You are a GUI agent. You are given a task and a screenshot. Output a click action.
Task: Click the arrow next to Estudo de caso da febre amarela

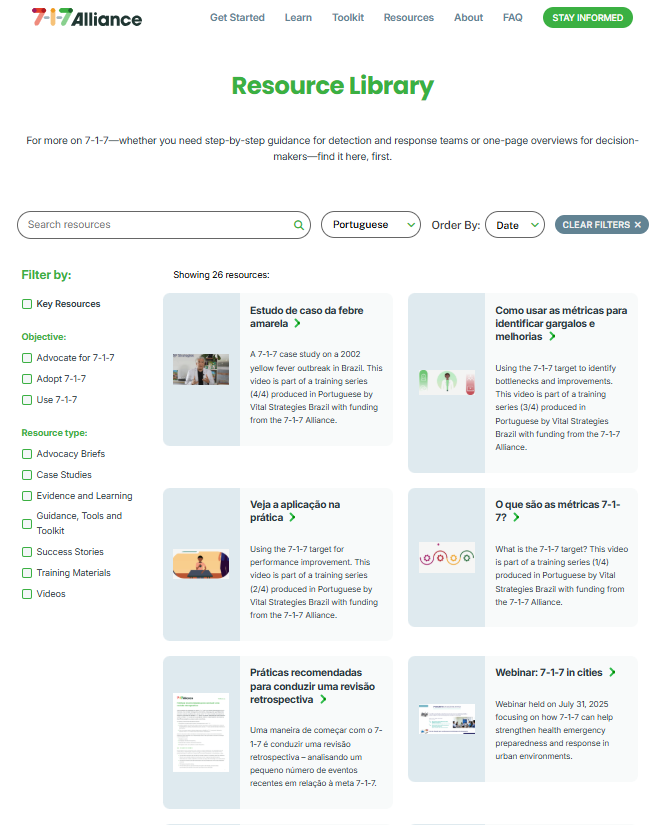[x=297, y=324]
